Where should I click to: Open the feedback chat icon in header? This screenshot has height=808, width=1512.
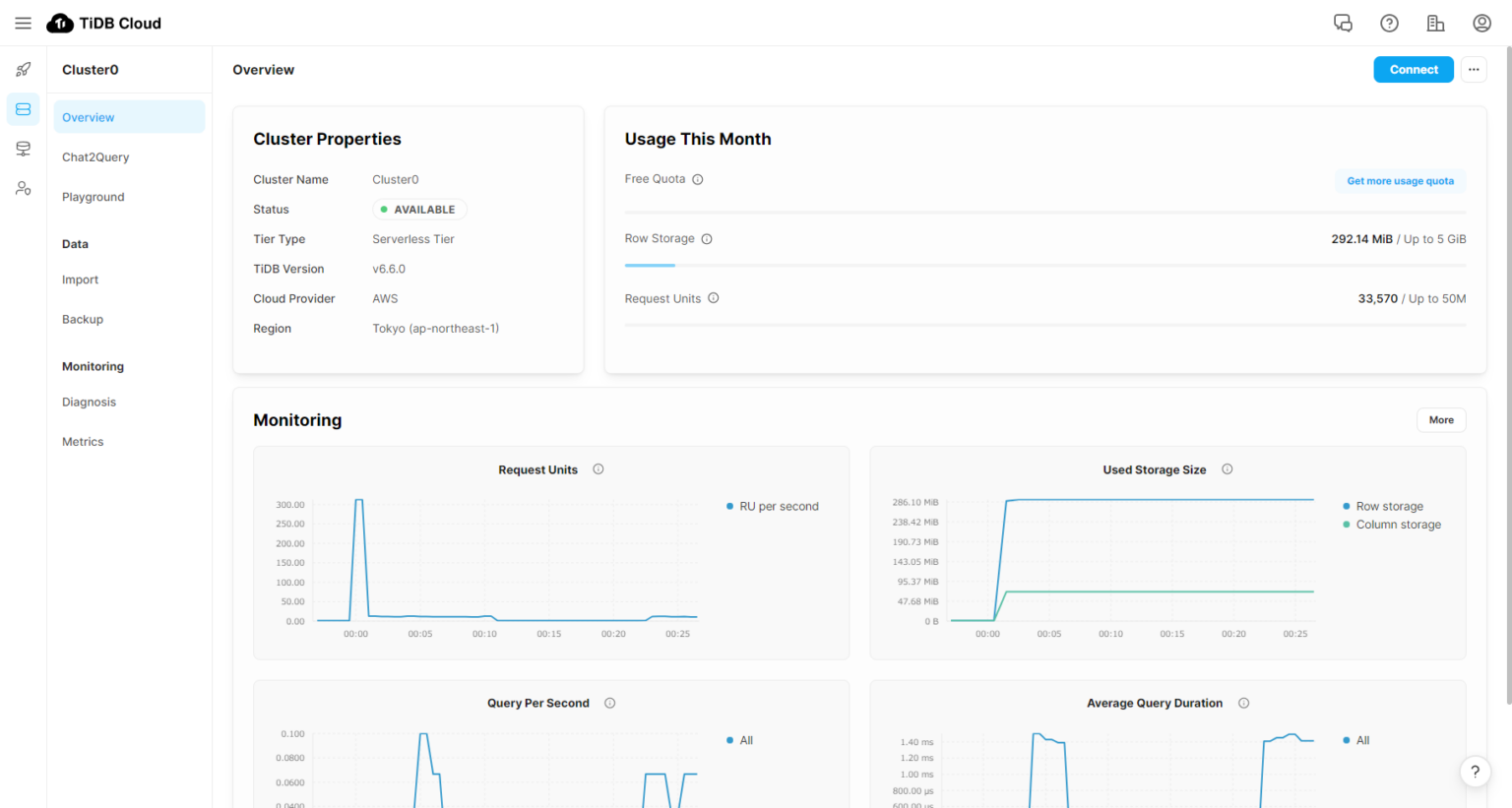pyautogui.click(x=1343, y=23)
